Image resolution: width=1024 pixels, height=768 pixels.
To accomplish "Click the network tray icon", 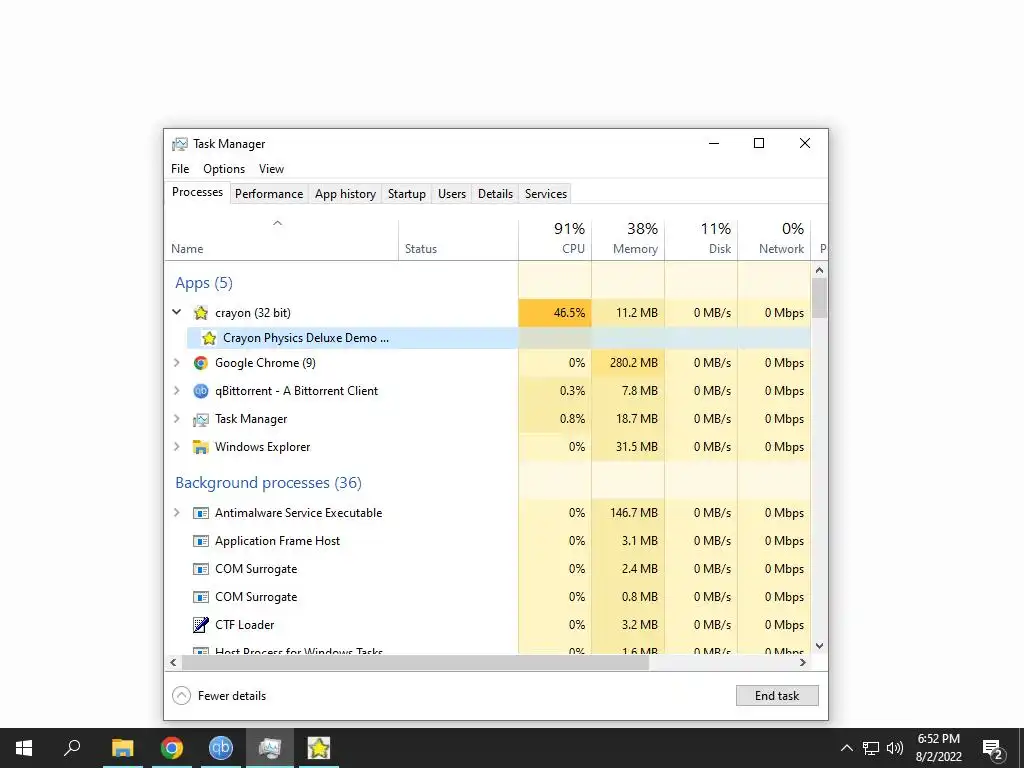I will (x=871, y=748).
